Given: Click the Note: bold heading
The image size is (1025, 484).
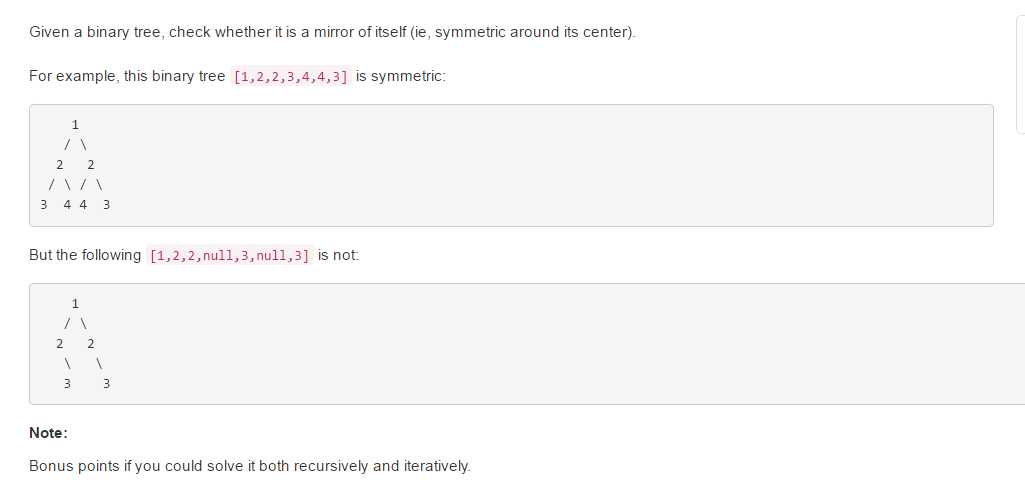Looking at the screenshot, I should pos(48,433).
